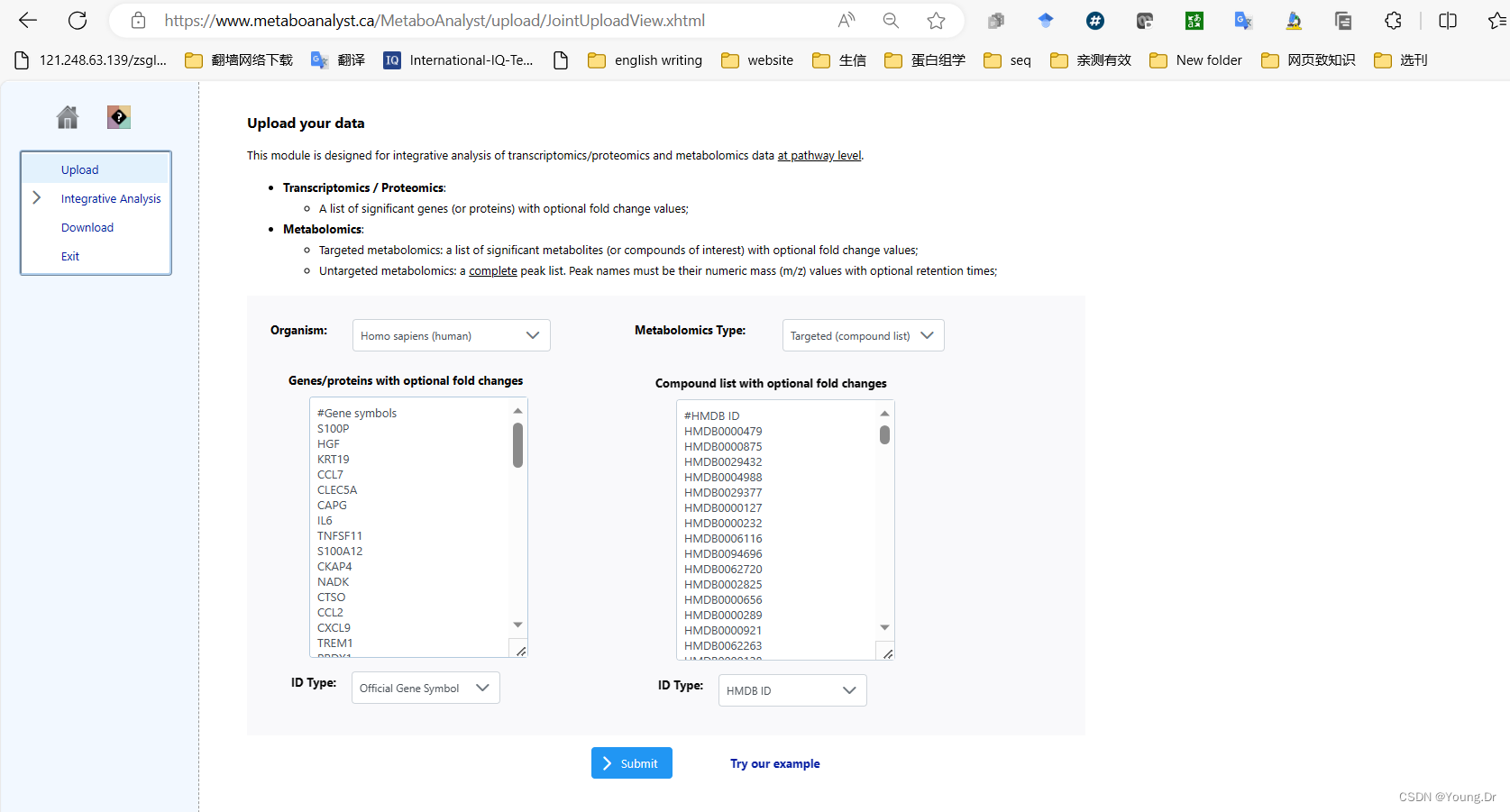Click the browser back arrow
Screen dimensions: 1510x812
pyautogui.click(x=28, y=19)
